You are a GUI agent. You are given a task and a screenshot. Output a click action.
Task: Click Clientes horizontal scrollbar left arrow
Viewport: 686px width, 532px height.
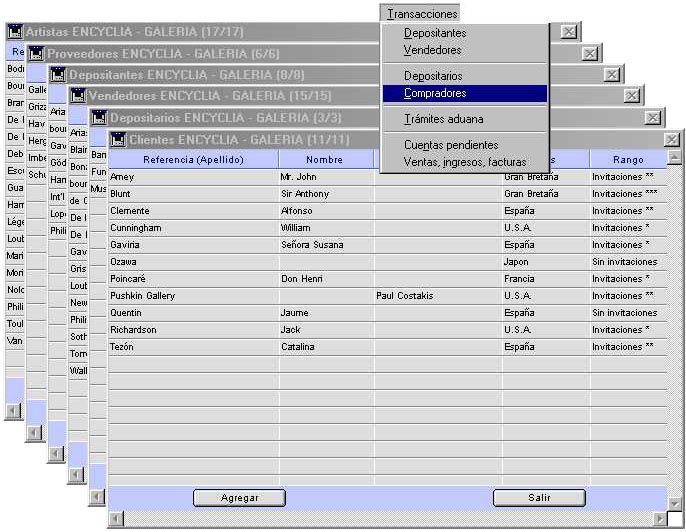click(x=116, y=519)
